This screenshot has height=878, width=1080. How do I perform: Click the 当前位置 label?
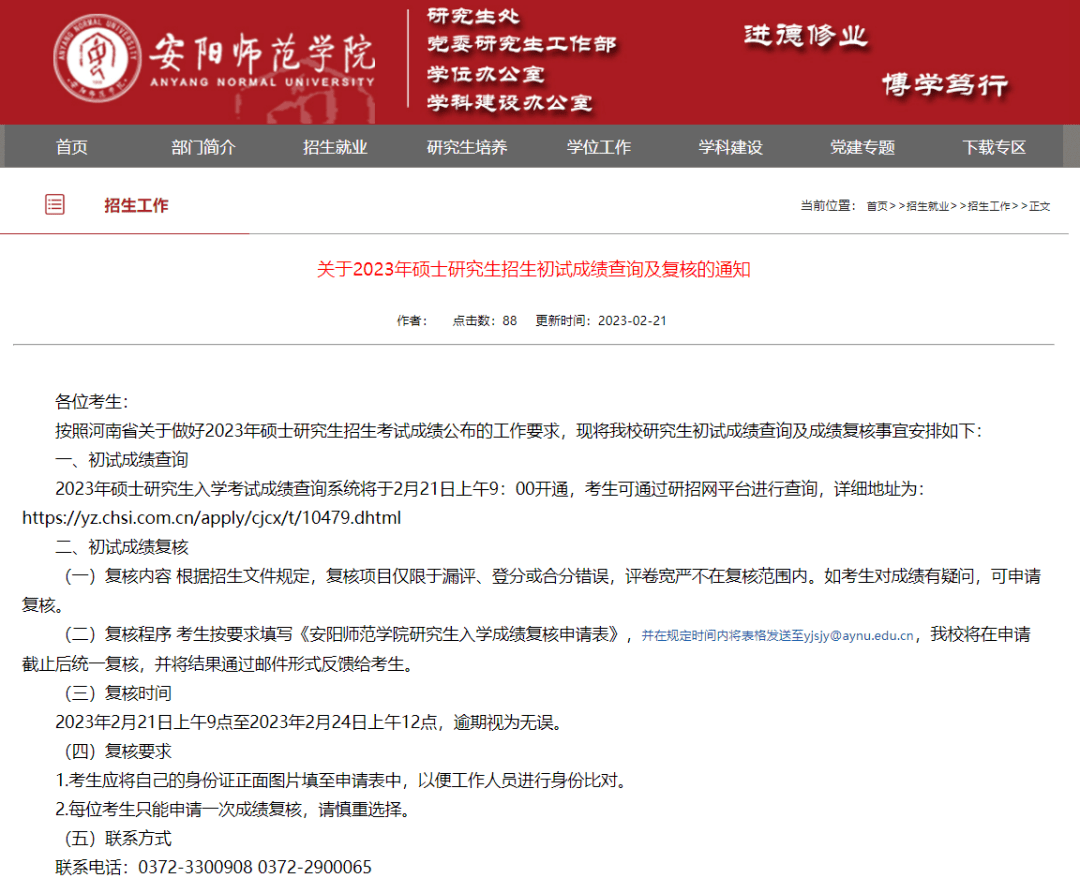point(828,206)
